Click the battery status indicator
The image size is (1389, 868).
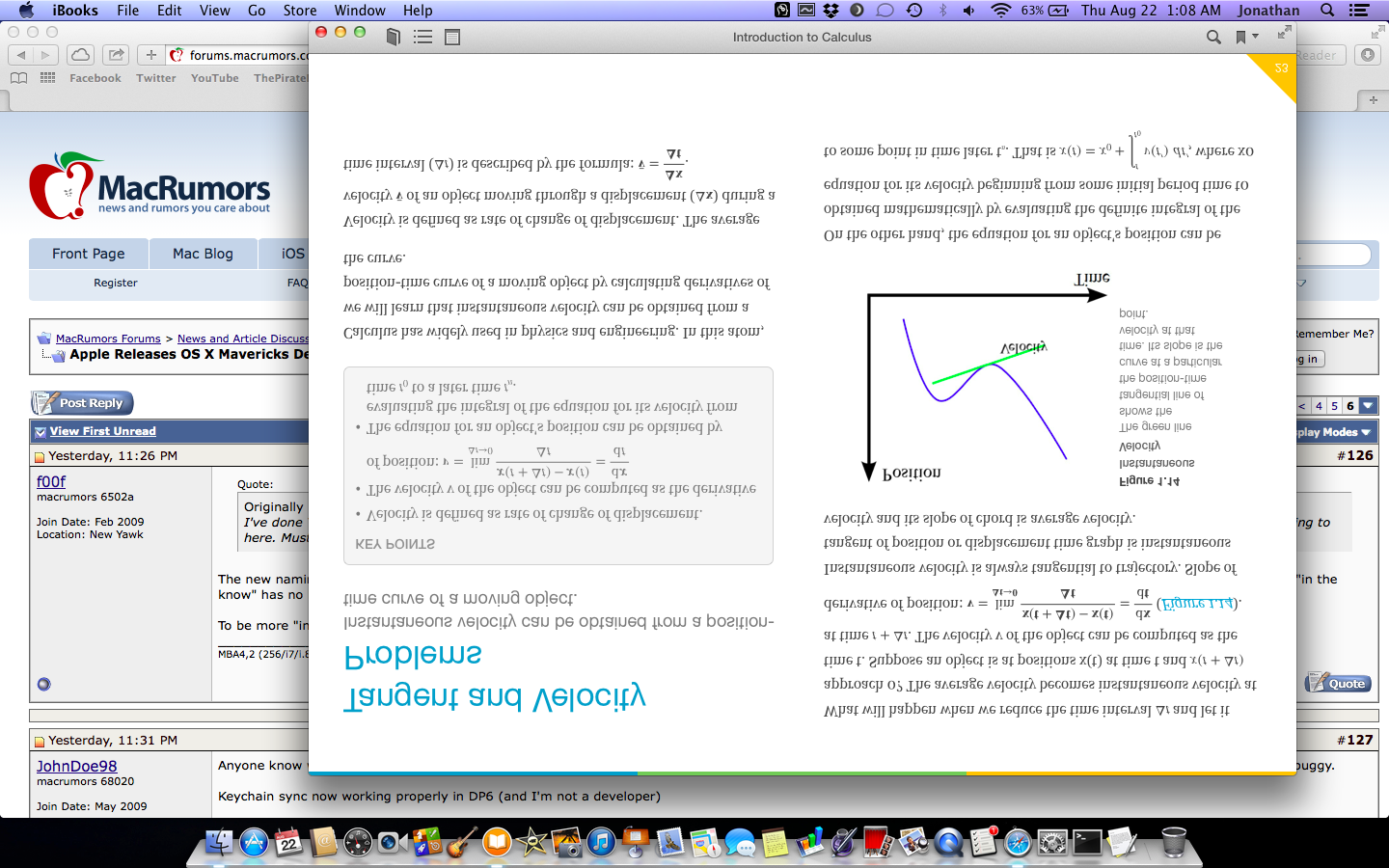(1046, 10)
